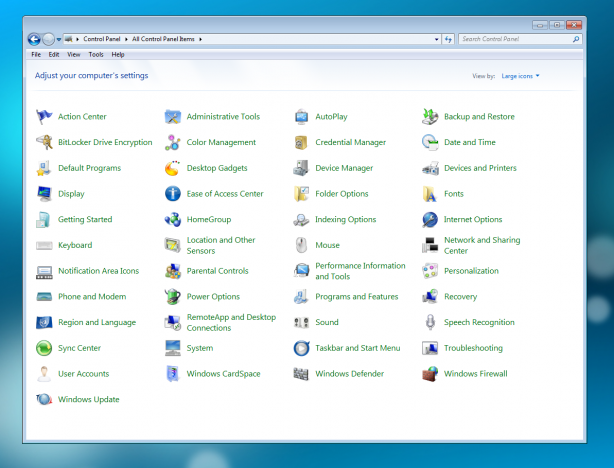Viewport: 614px width, 468px height.
Task: Open the Fonts folder icon
Action: pos(430,194)
